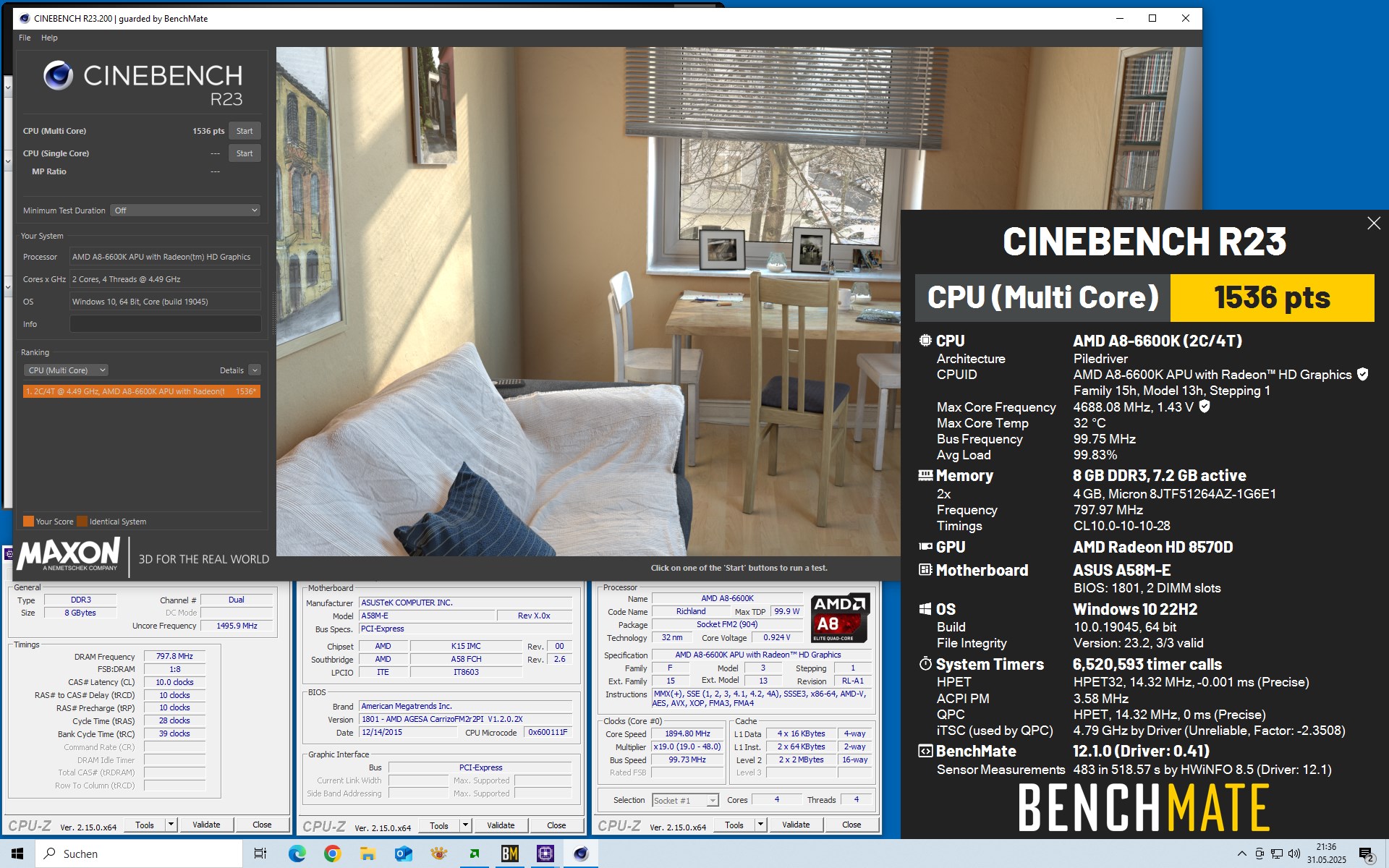
Task: Launch Microsoft Edge from the taskbar
Action: [297, 854]
